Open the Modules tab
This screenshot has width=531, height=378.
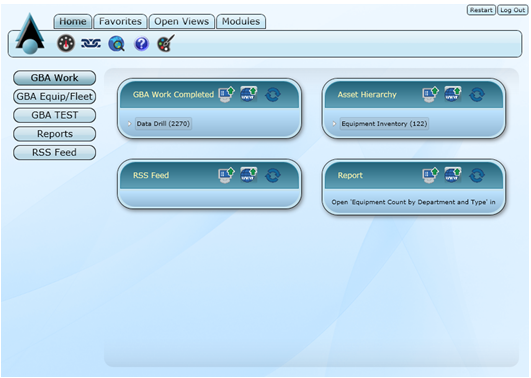click(241, 21)
